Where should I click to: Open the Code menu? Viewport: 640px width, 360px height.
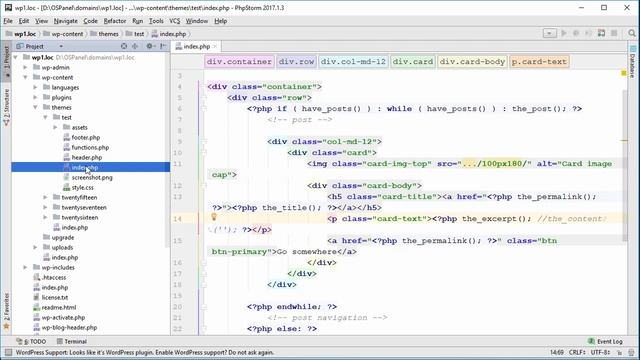click(x=90, y=21)
